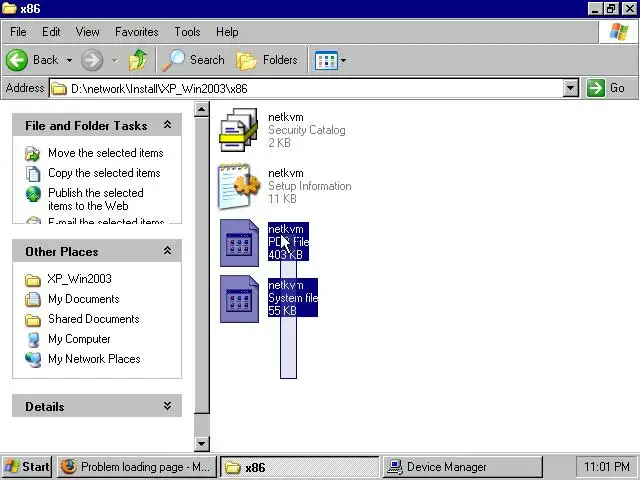Click the task pane scroll down arrow
640x480 pixels.
coord(202,443)
